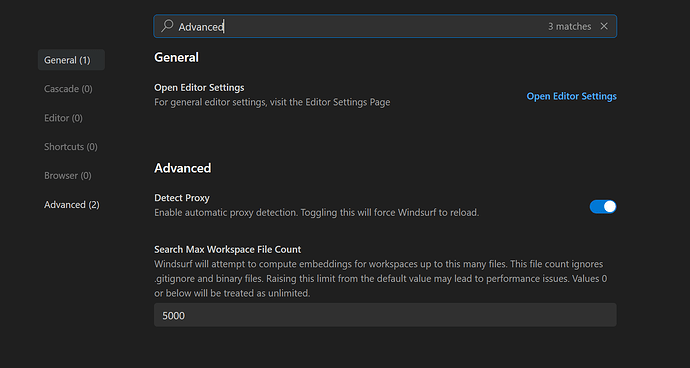Select the Browser (0) category
690x368 pixels.
pos(68,176)
